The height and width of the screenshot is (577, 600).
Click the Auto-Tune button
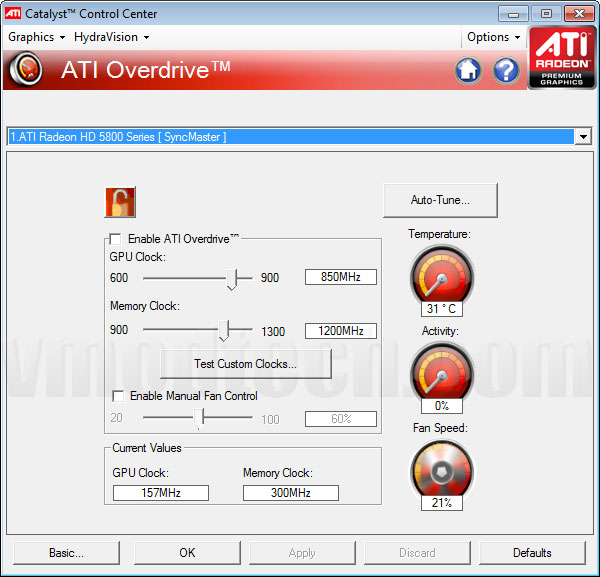click(440, 200)
